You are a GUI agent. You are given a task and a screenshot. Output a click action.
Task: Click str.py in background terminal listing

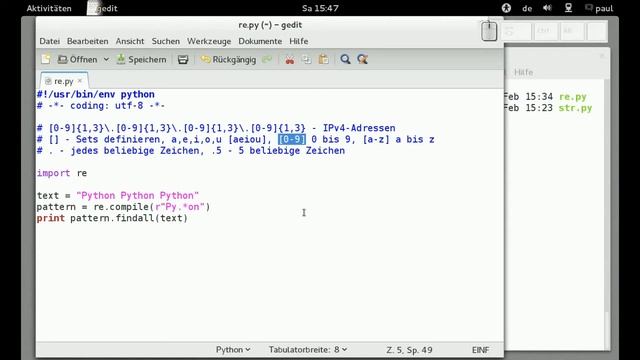(x=576, y=108)
